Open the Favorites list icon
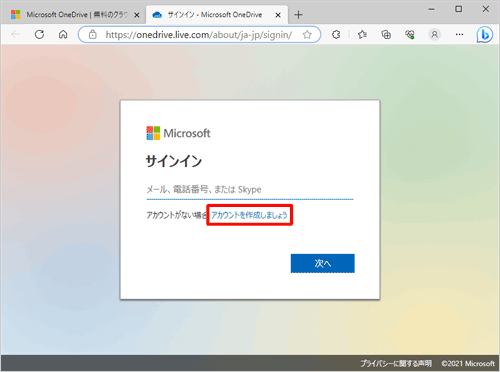The height and width of the screenshot is (372, 500). [x=362, y=34]
